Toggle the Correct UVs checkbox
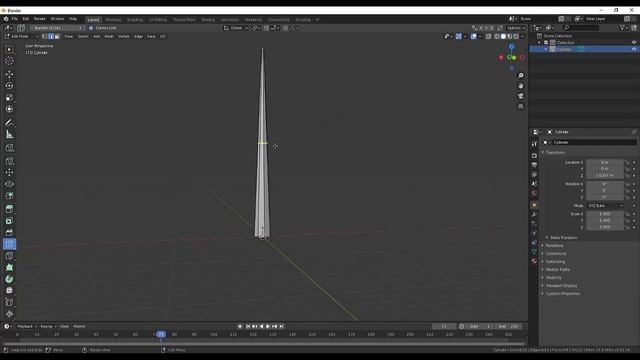 [91, 28]
